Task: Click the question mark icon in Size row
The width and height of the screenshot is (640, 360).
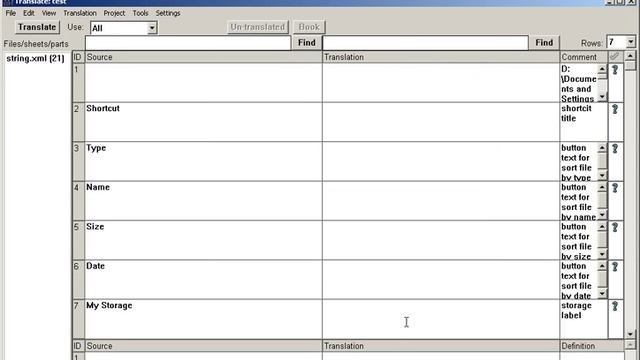Action: point(615,228)
